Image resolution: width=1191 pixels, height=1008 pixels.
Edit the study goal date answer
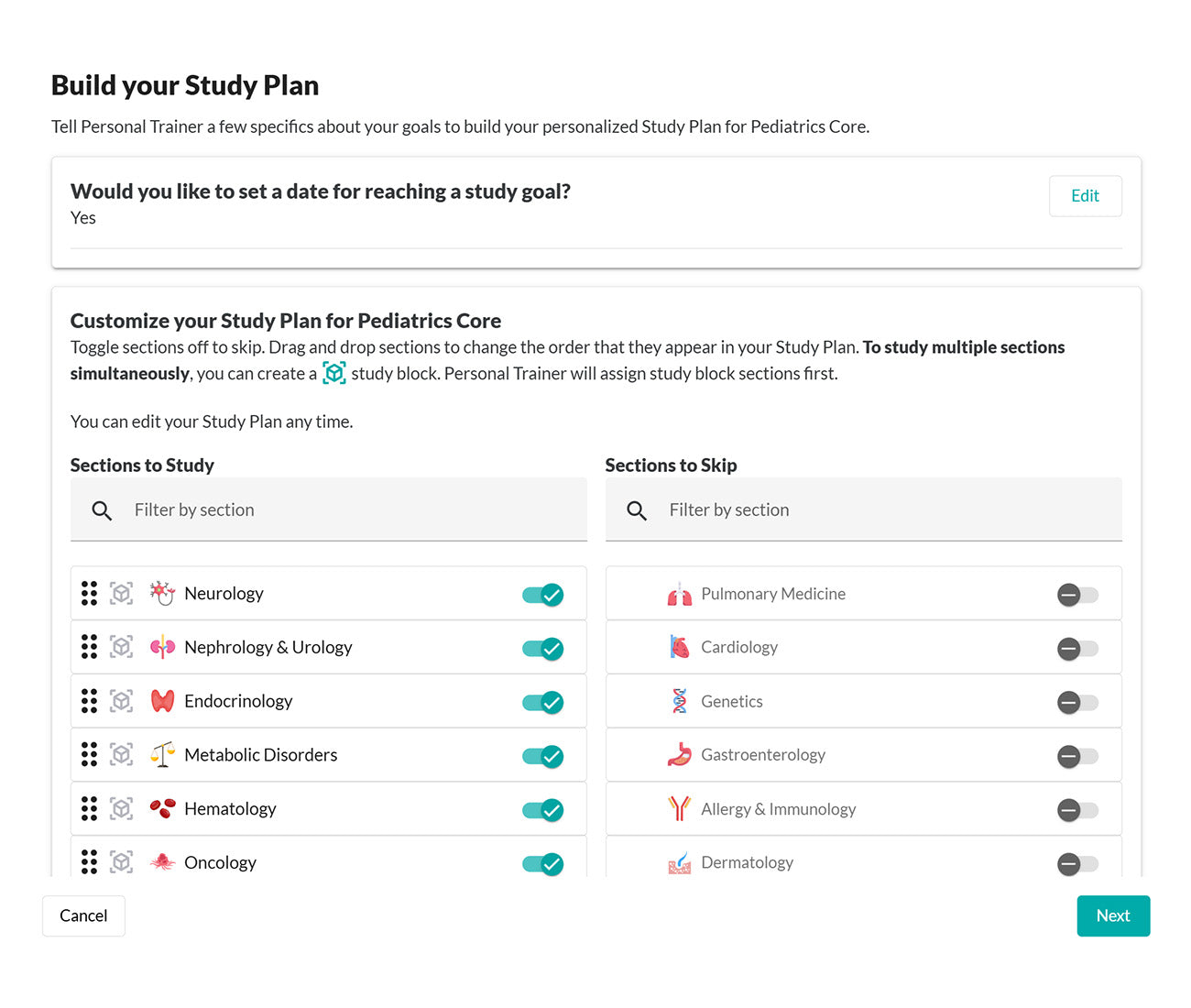click(x=1085, y=196)
